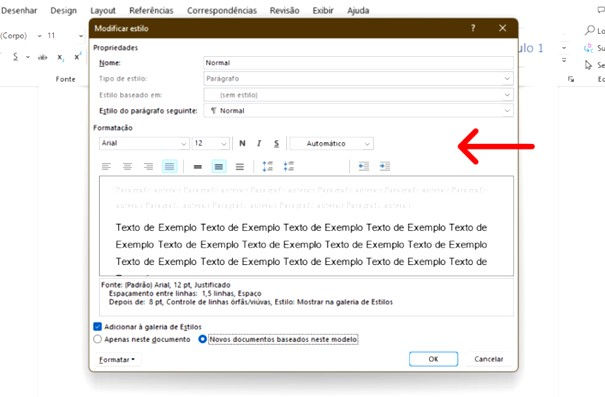Click Selecionar cursor icon in ribbon
605x397 pixels.
(588, 65)
